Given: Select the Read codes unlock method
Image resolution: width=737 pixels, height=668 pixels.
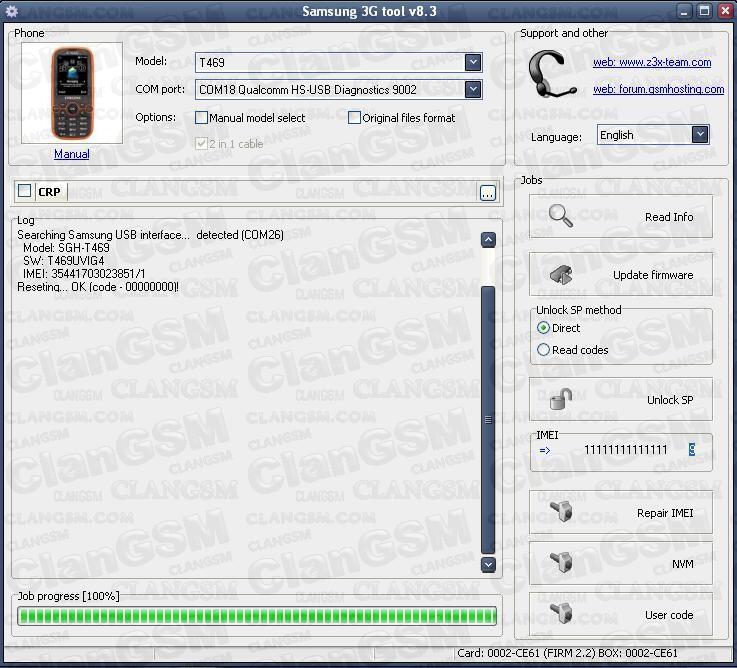Looking at the screenshot, I should [543, 350].
